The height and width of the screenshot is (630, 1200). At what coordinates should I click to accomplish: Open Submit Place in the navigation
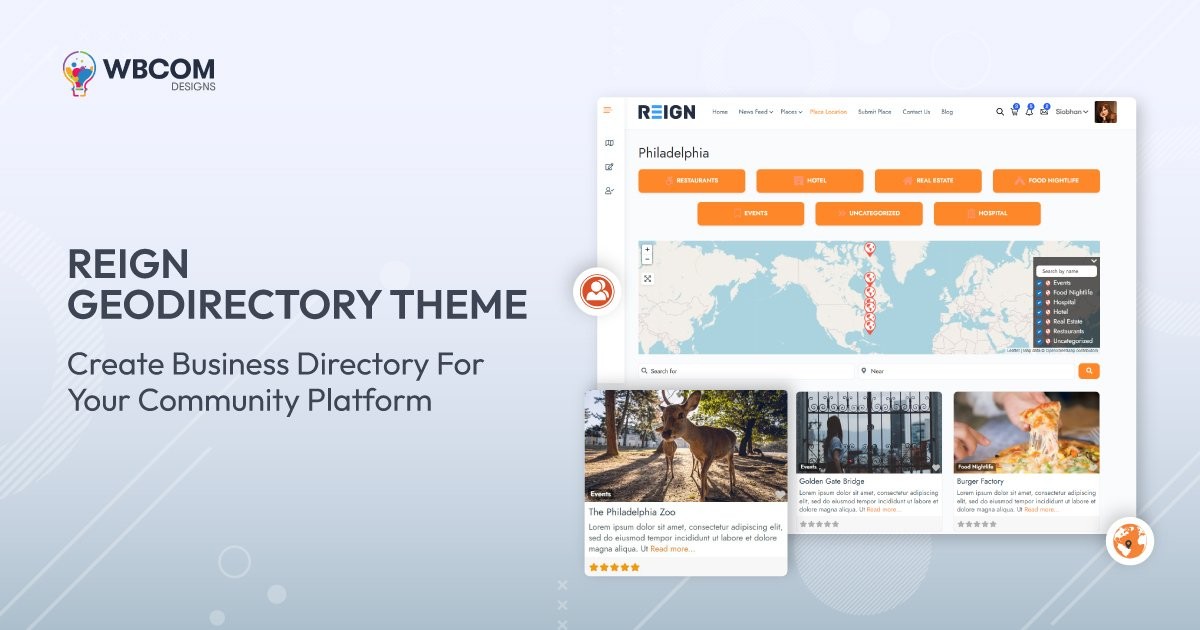pos(874,112)
